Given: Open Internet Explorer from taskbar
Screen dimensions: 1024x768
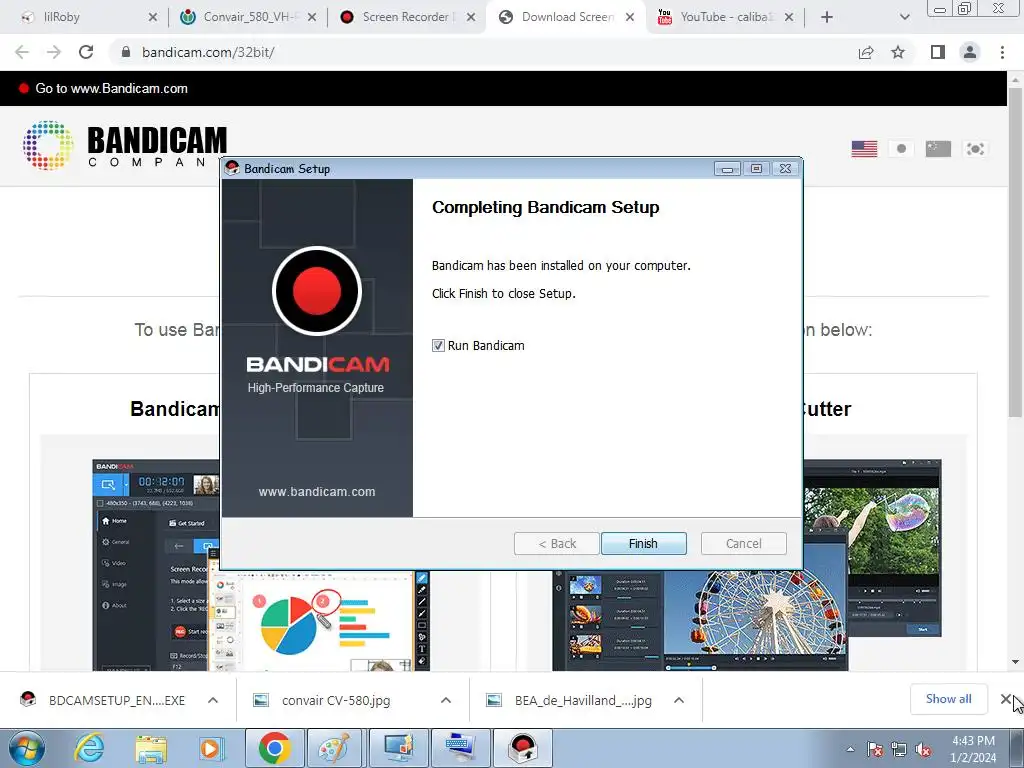Looking at the screenshot, I should pyautogui.click(x=89, y=748).
